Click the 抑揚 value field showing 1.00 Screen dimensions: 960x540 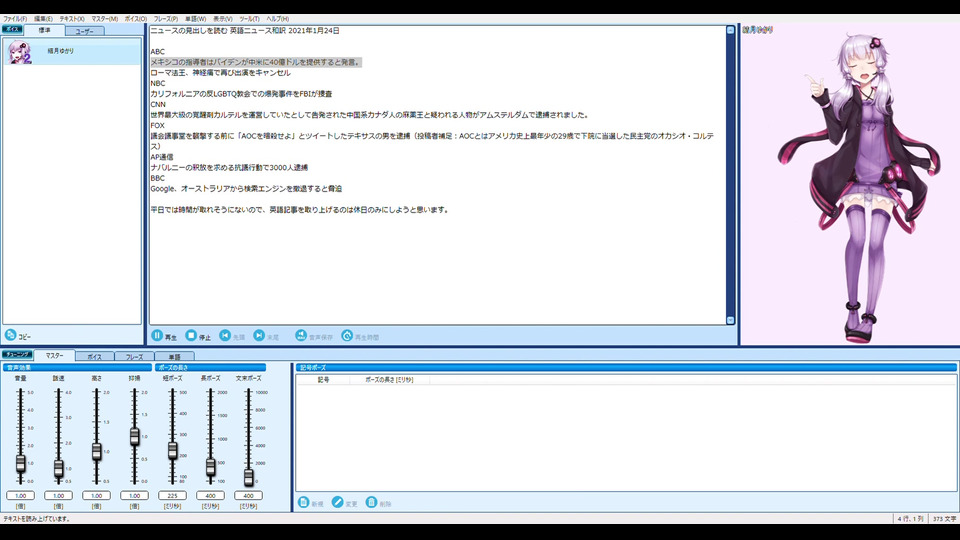[x=134, y=495]
